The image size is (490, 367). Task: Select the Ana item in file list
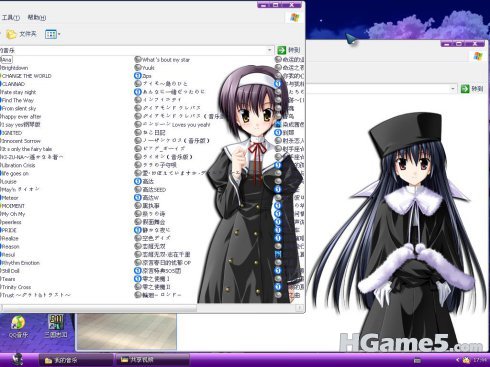pyautogui.click(x=7, y=60)
